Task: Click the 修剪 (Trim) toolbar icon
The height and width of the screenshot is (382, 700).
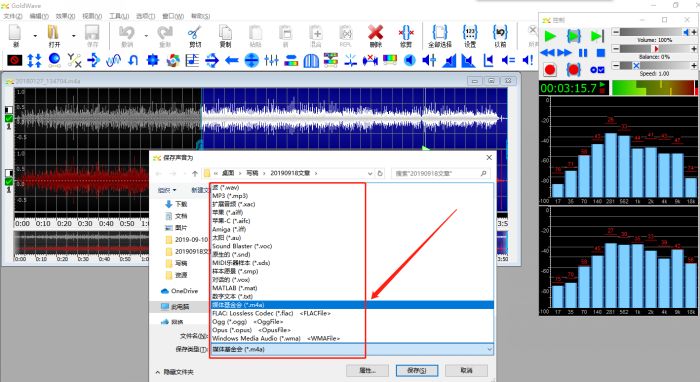Action: pyautogui.click(x=406, y=36)
